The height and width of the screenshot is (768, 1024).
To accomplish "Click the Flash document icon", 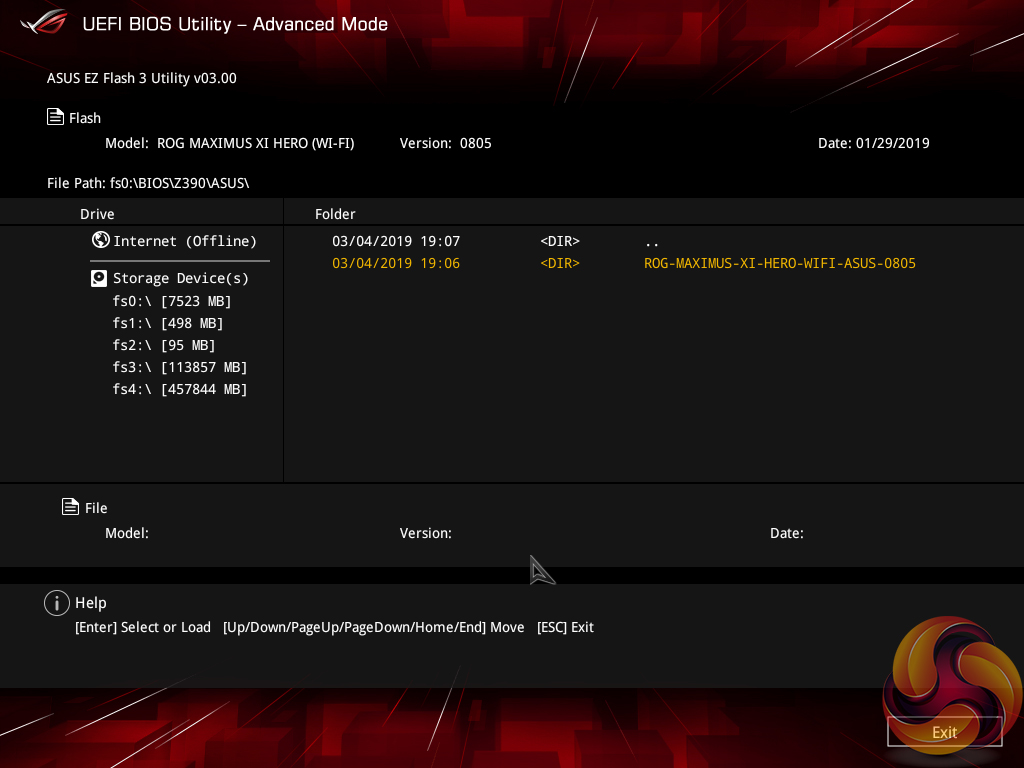I will [x=56, y=117].
